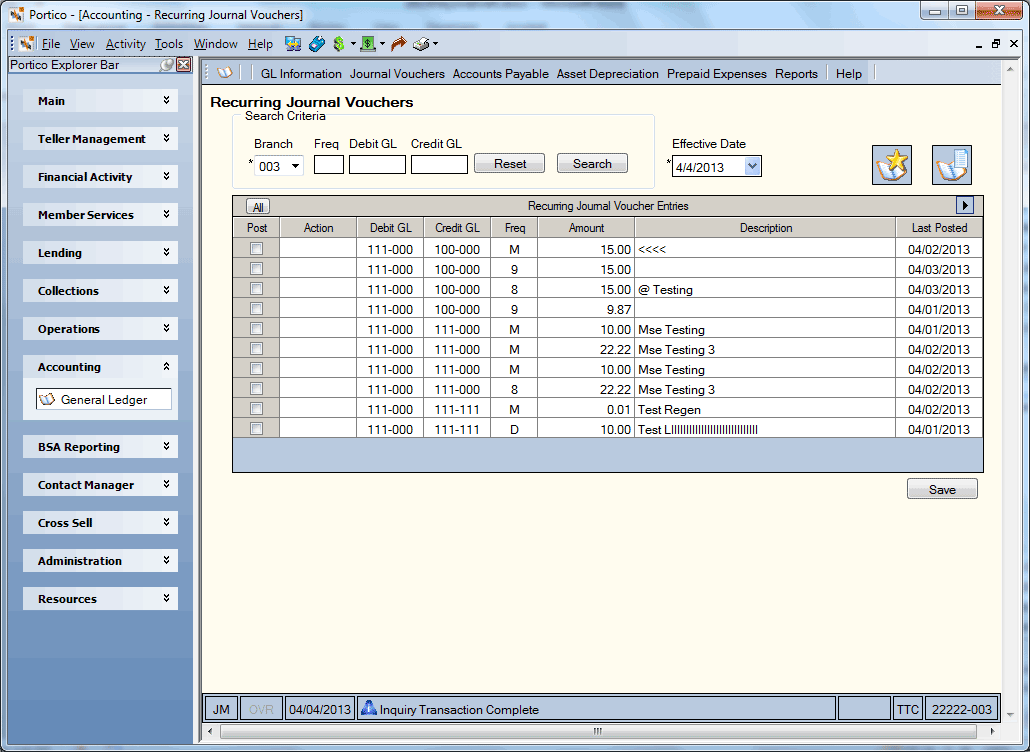Click the General Ledger book icon
The image size is (1030, 752).
click(x=47, y=399)
